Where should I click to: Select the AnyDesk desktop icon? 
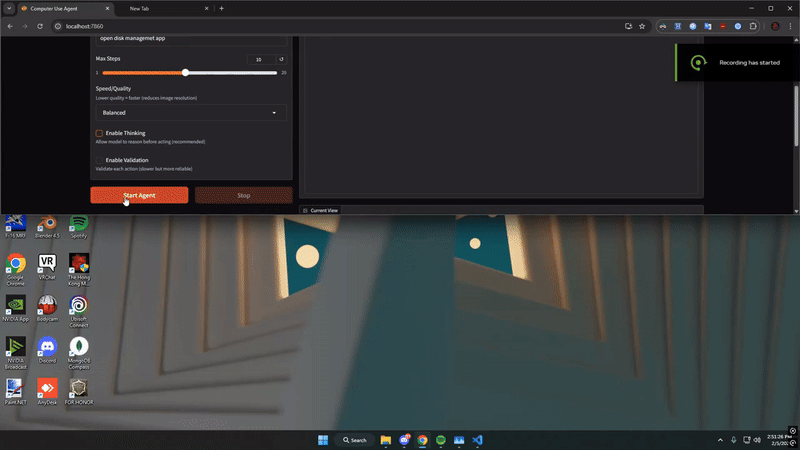[x=47, y=392]
